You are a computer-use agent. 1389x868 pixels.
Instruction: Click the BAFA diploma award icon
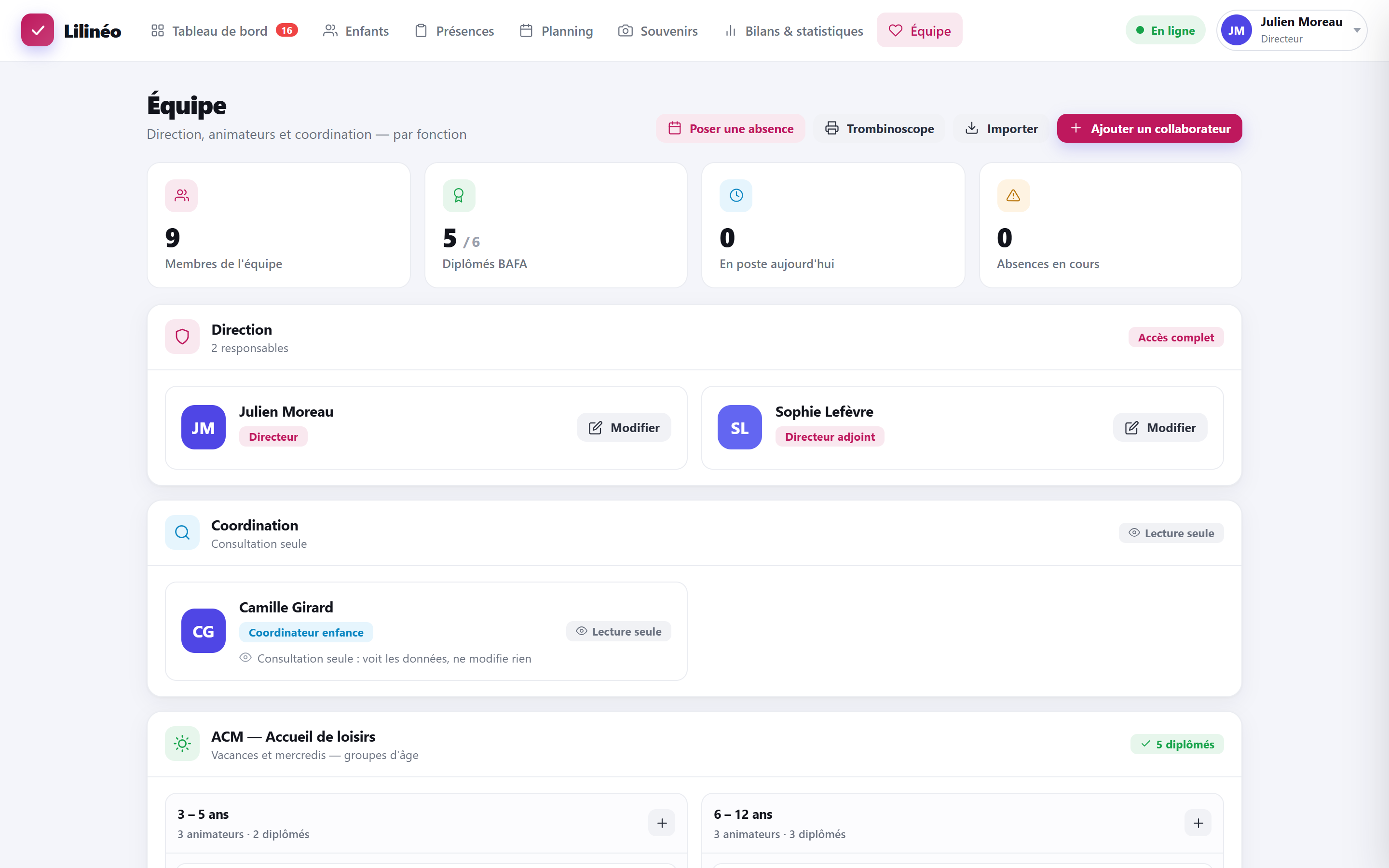click(x=459, y=196)
